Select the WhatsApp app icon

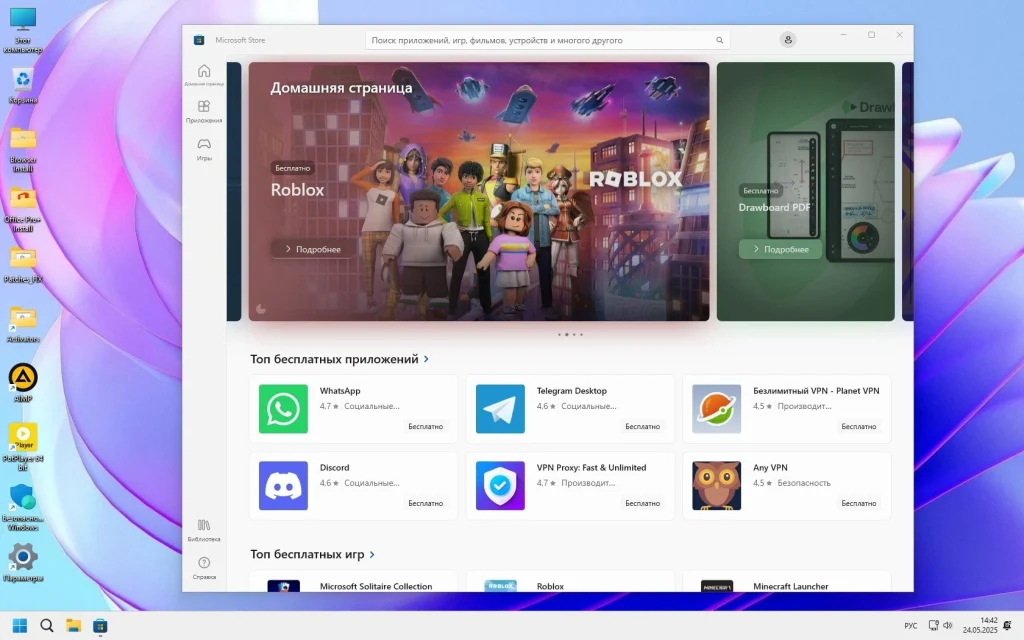[282, 408]
